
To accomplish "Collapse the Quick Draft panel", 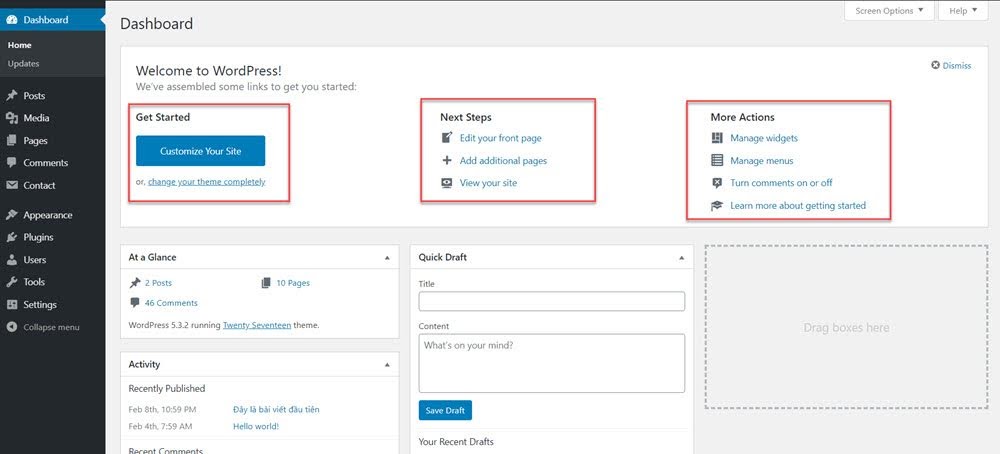I will tap(681, 258).
